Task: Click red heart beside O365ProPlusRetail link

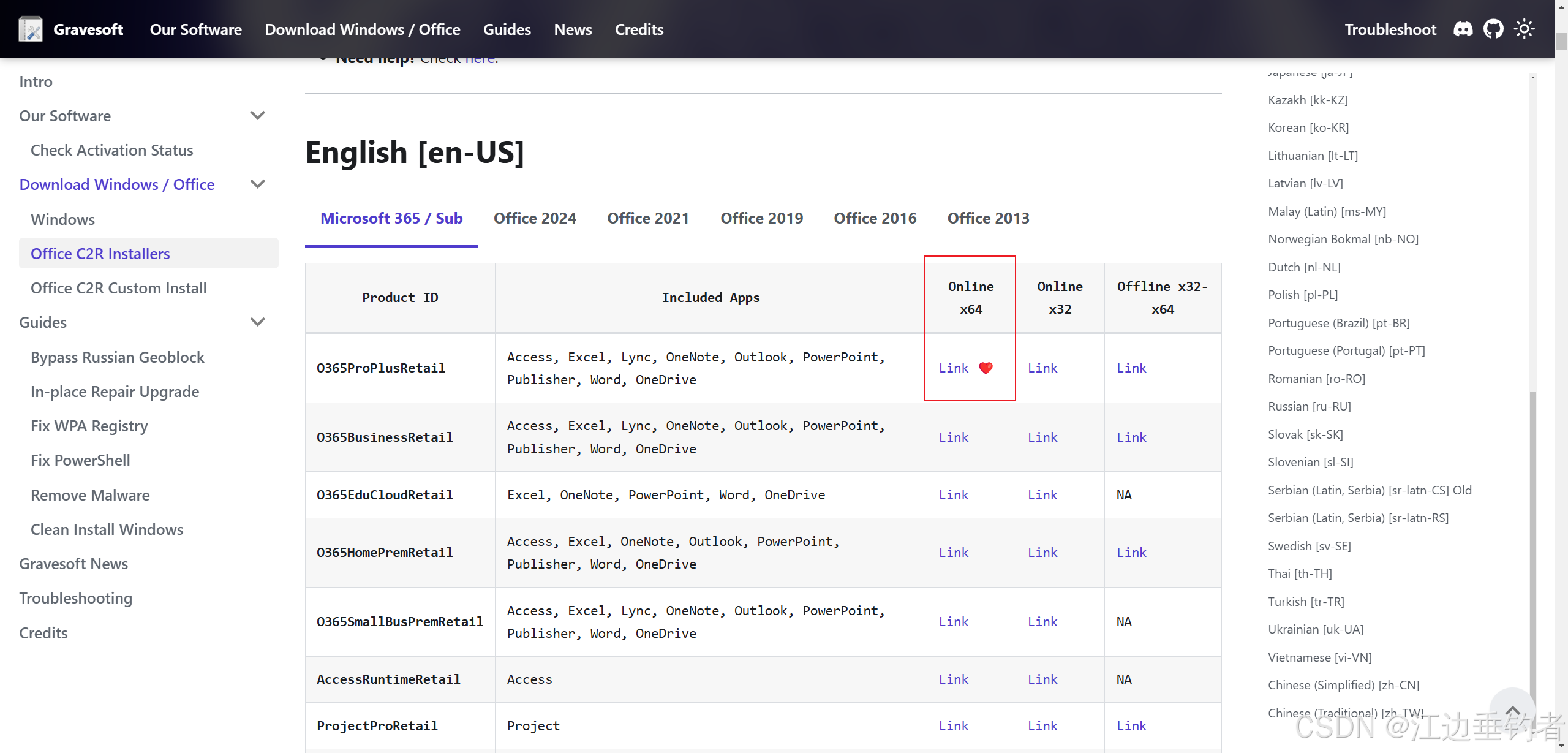Action: pyautogui.click(x=986, y=368)
